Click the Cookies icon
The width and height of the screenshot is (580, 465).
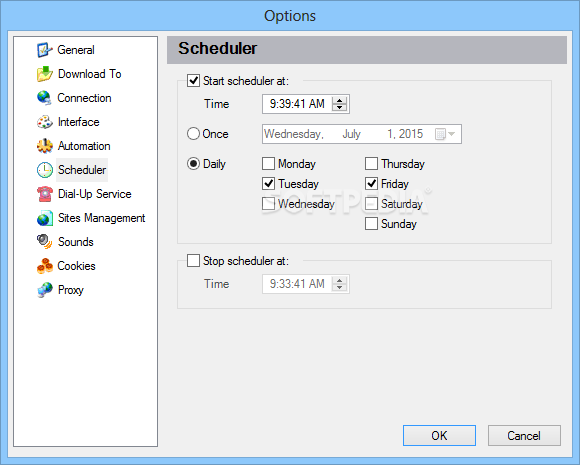coord(44,266)
